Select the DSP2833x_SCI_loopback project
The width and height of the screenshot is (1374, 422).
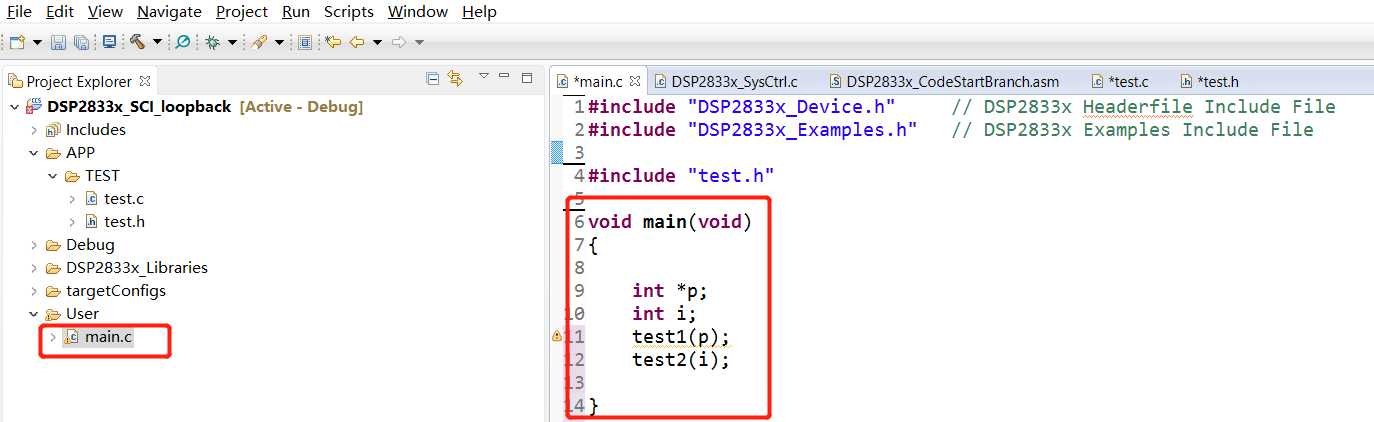point(139,107)
